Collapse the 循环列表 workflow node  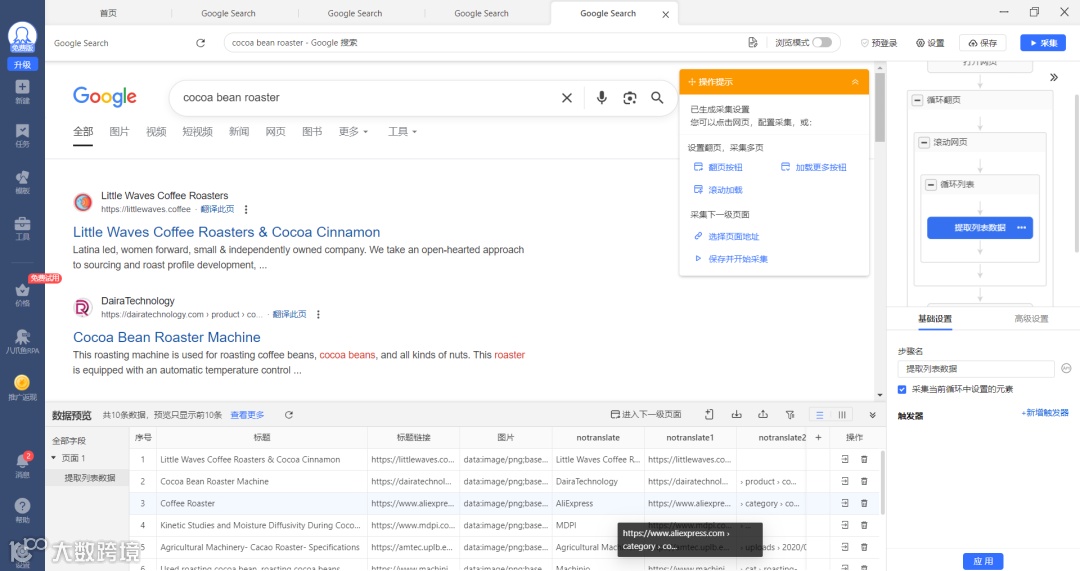(x=931, y=185)
